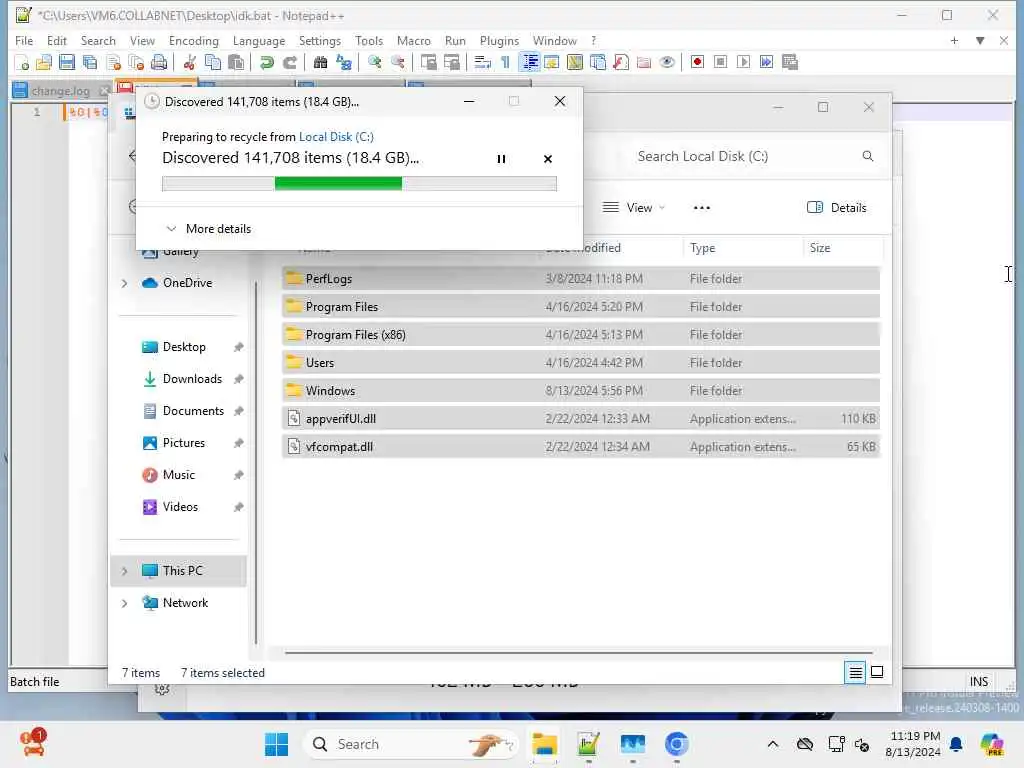Toggle indent guide toolbar icon
This screenshot has height=768, width=1024.
pyautogui.click(x=530, y=62)
